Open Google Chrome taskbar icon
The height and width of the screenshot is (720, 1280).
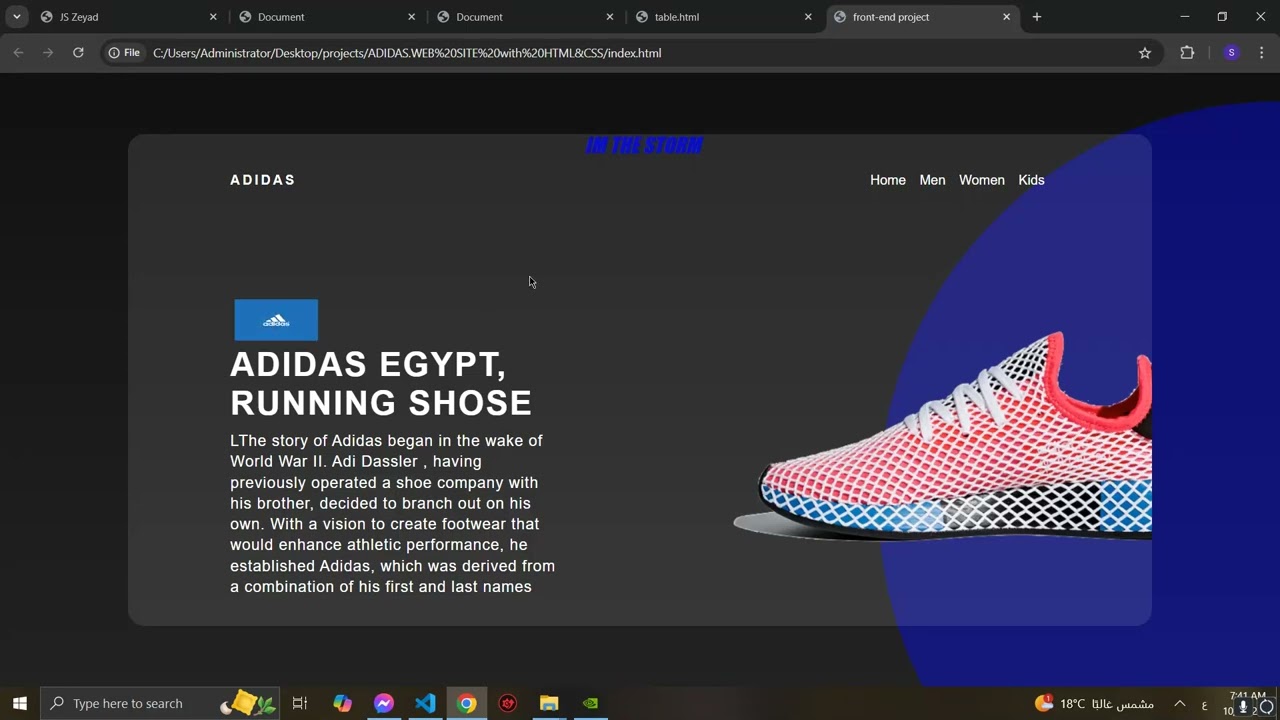click(x=466, y=703)
